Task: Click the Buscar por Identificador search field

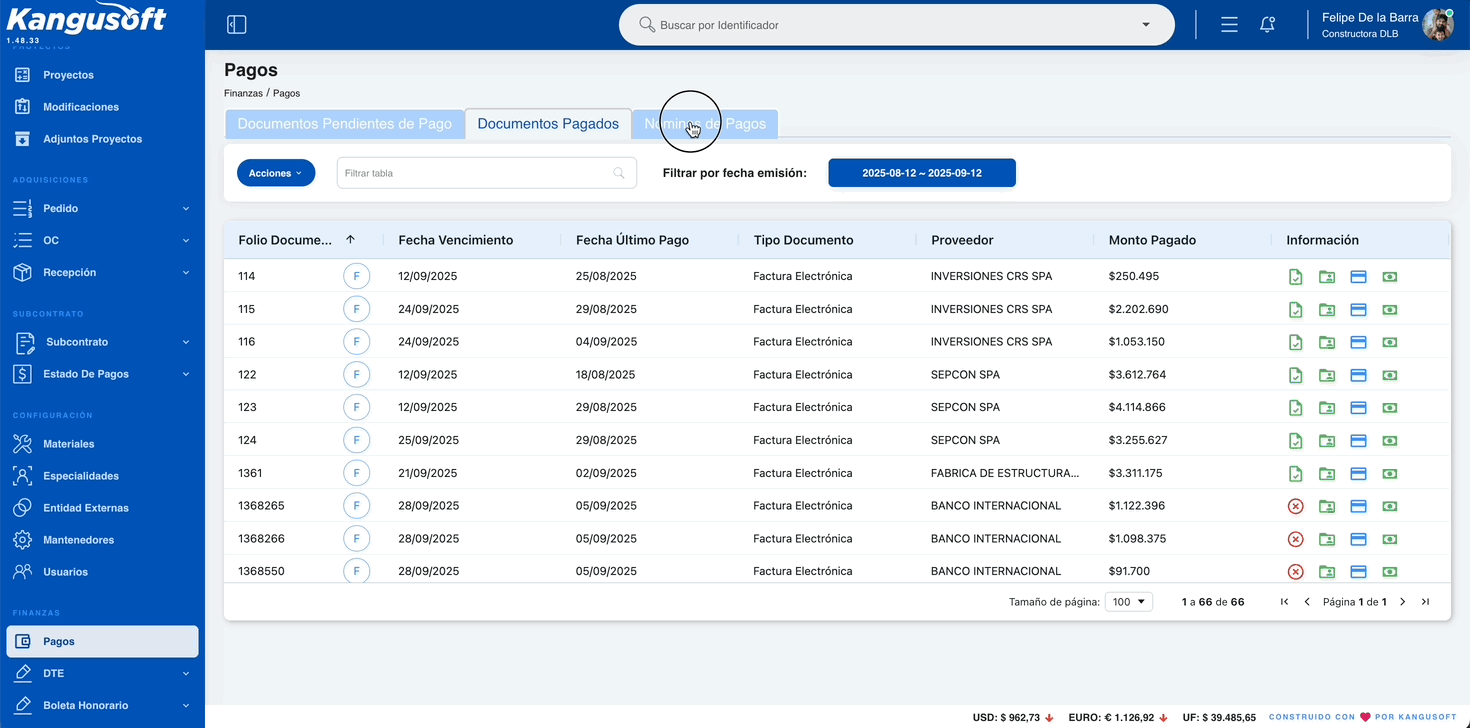Action: tap(896, 25)
